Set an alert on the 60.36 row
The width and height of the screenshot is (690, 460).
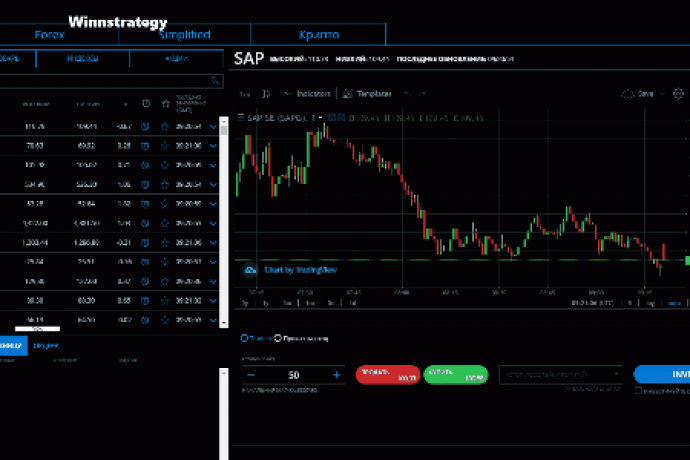point(145,301)
